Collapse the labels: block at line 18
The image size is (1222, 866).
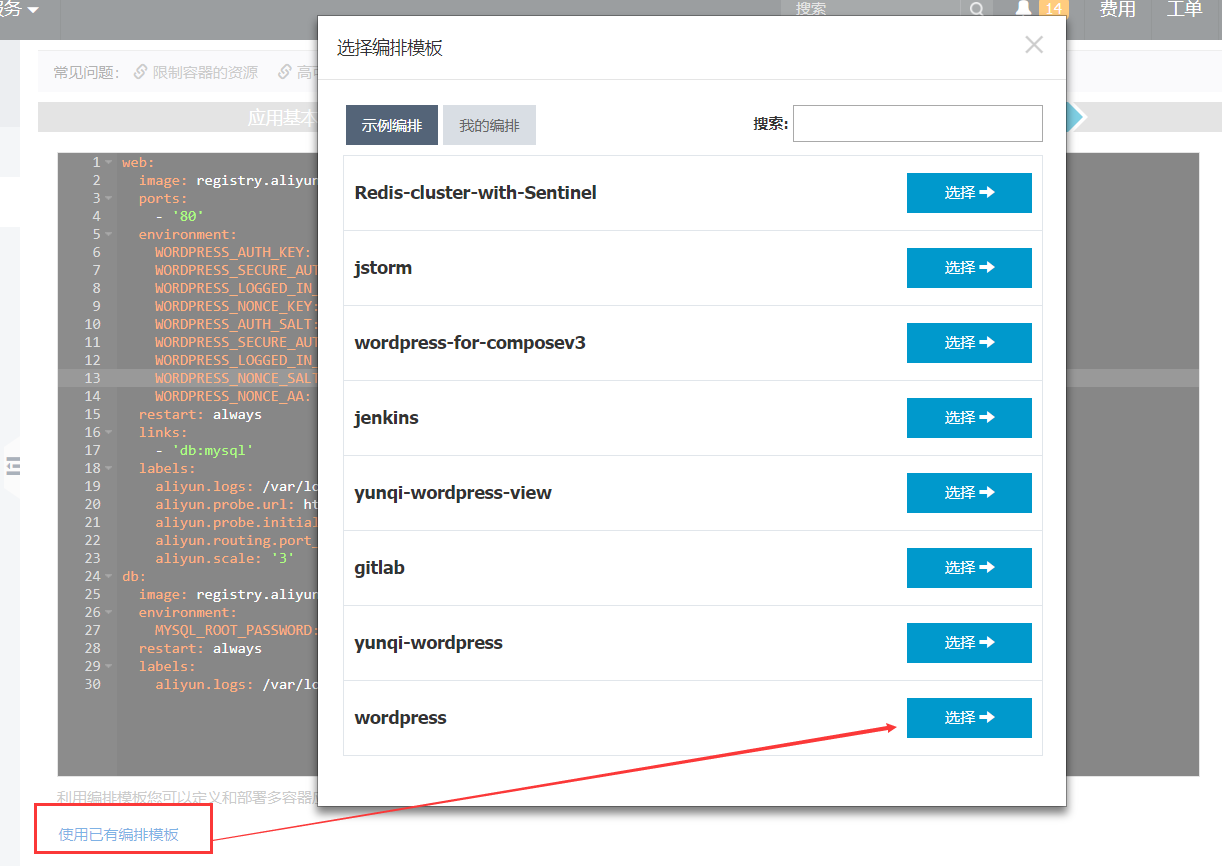coord(109,468)
